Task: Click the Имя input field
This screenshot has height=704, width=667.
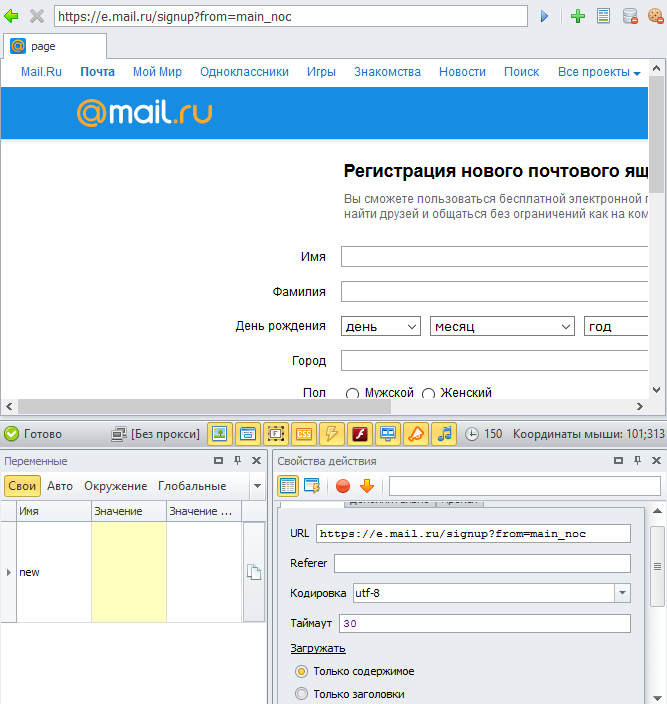Action: tap(495, 256)
